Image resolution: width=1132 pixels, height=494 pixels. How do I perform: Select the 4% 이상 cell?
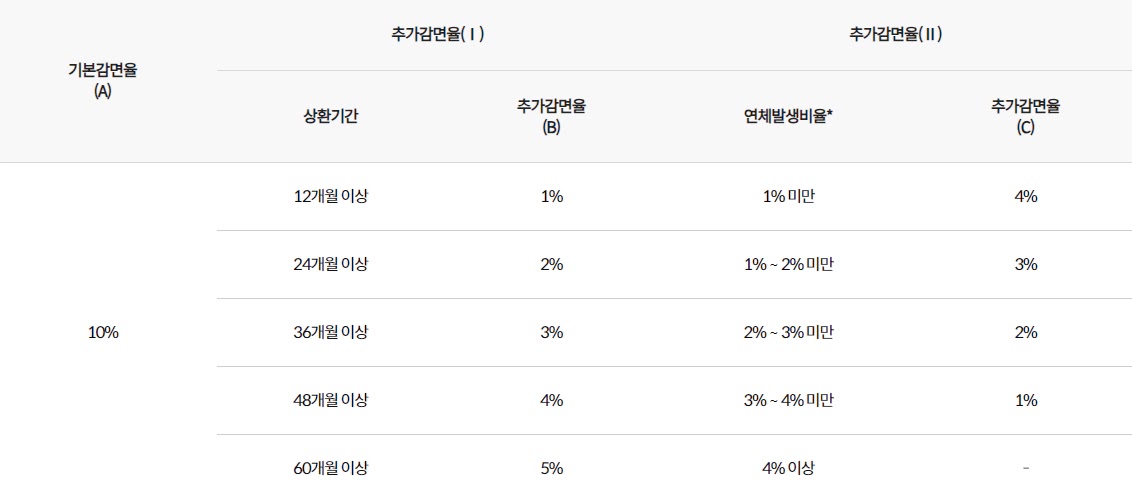tap(788, 468)
